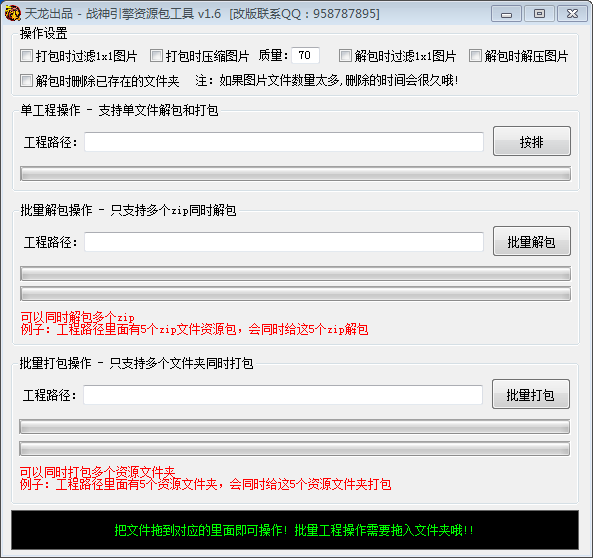
Task: Toggle 解包时删除已存在的文件夹 checkbox
Action: [x=26, y=81]
